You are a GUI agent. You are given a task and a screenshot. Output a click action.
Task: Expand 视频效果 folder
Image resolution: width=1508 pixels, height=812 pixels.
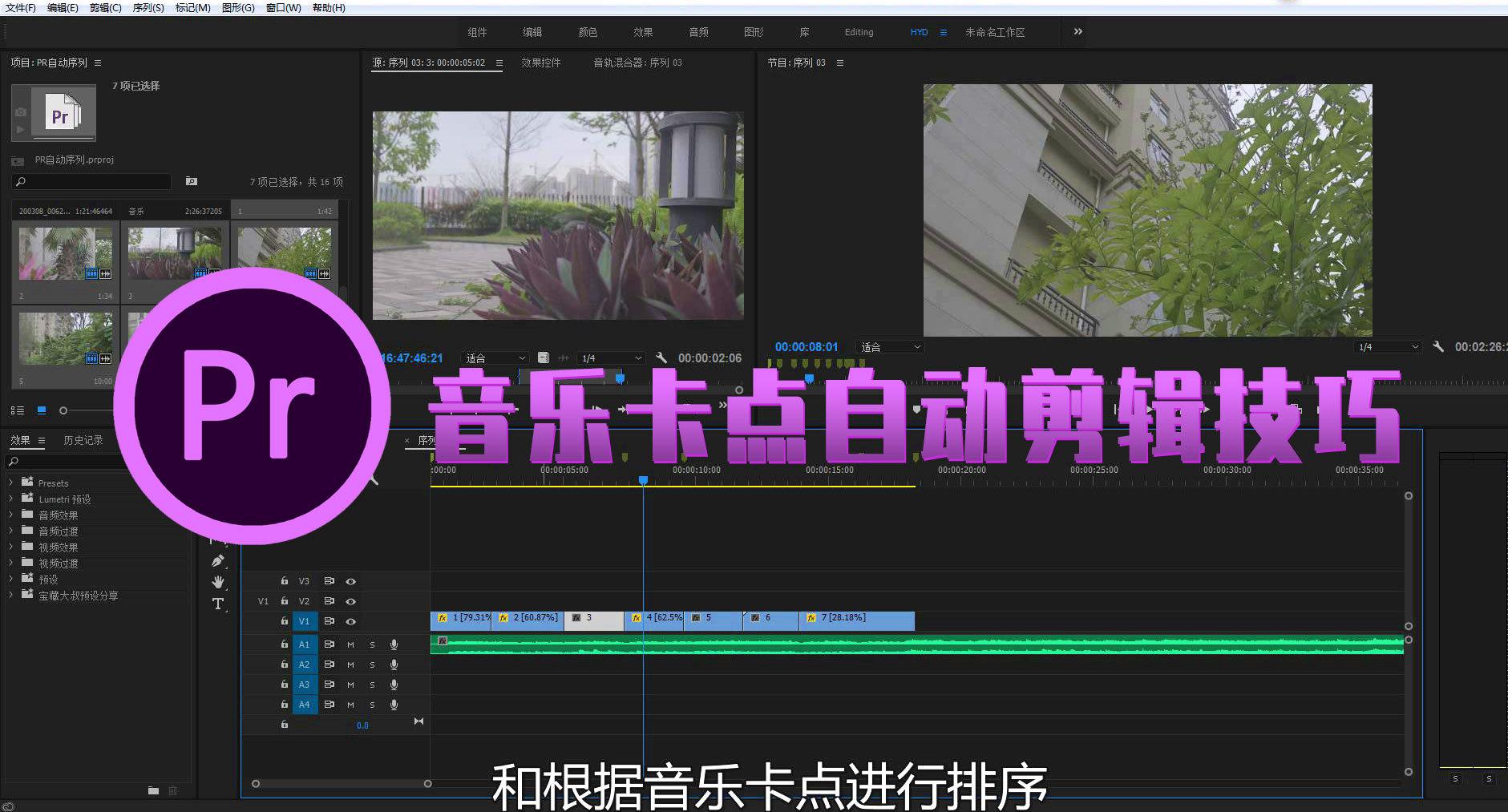tap(10, 547)
